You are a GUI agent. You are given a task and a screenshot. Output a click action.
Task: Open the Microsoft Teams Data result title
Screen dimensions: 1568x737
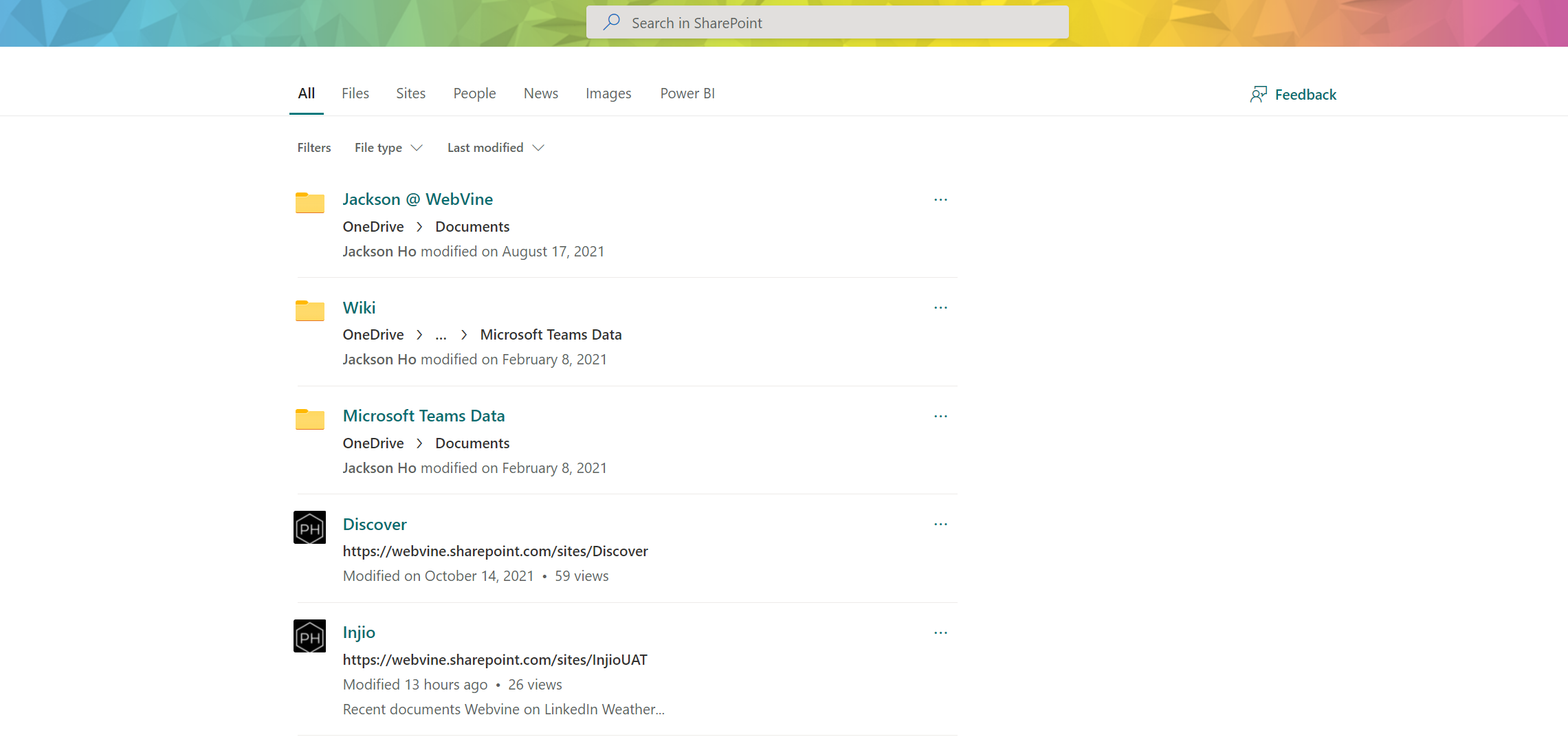(423, 416)
